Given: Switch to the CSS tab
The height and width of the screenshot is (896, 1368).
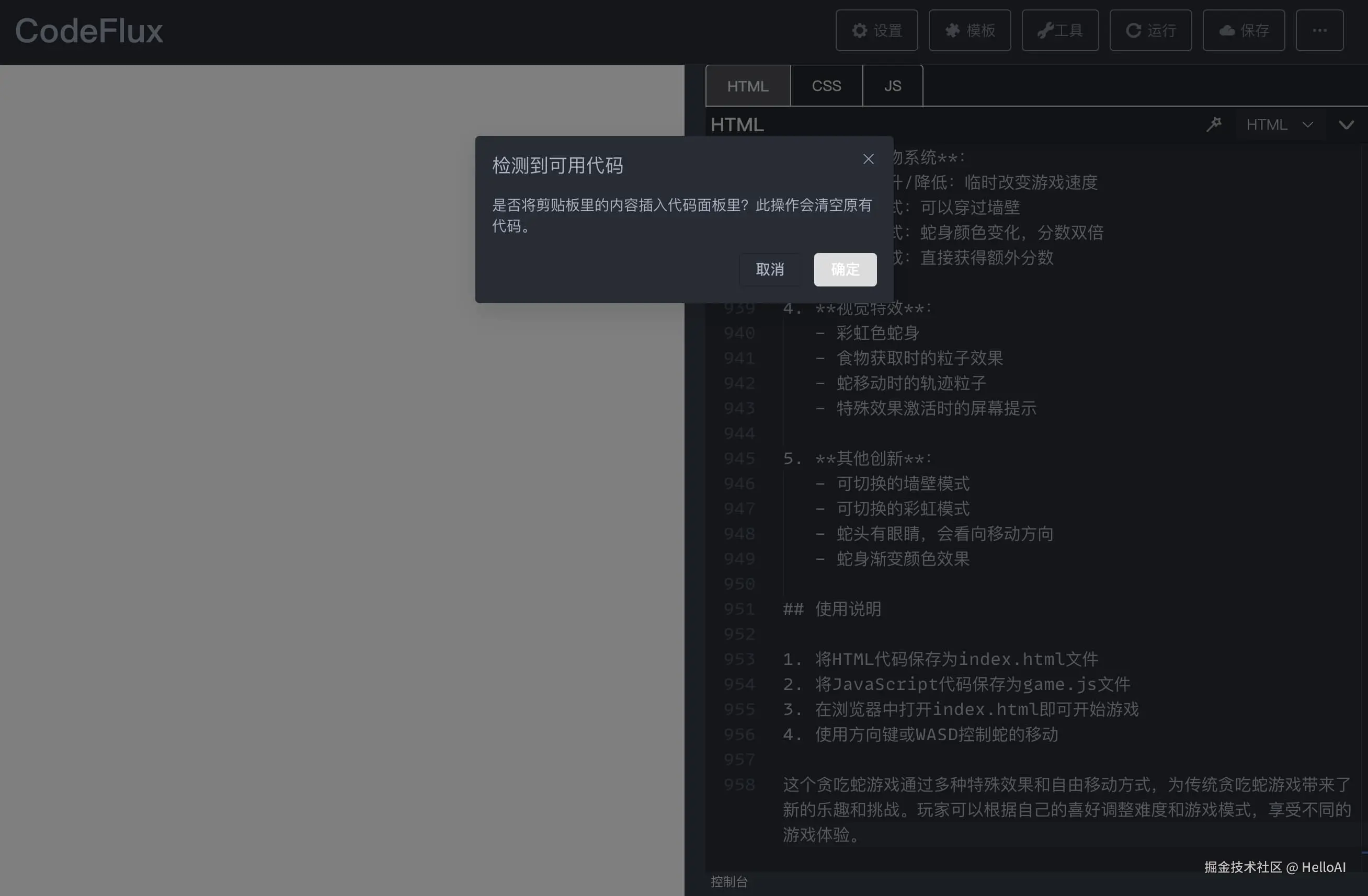Looking at the screenshot, I should 826,86.
